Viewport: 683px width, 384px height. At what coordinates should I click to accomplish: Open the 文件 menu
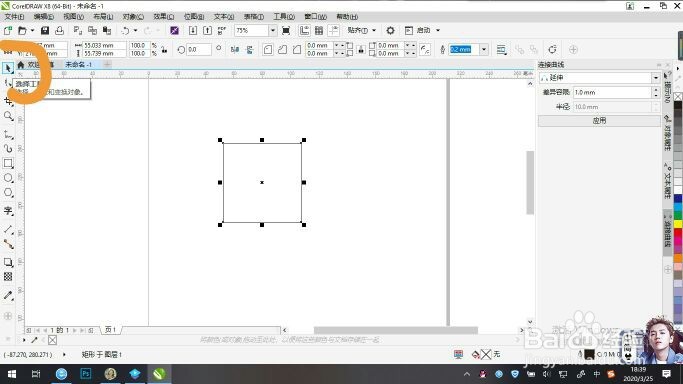[14, 17]
